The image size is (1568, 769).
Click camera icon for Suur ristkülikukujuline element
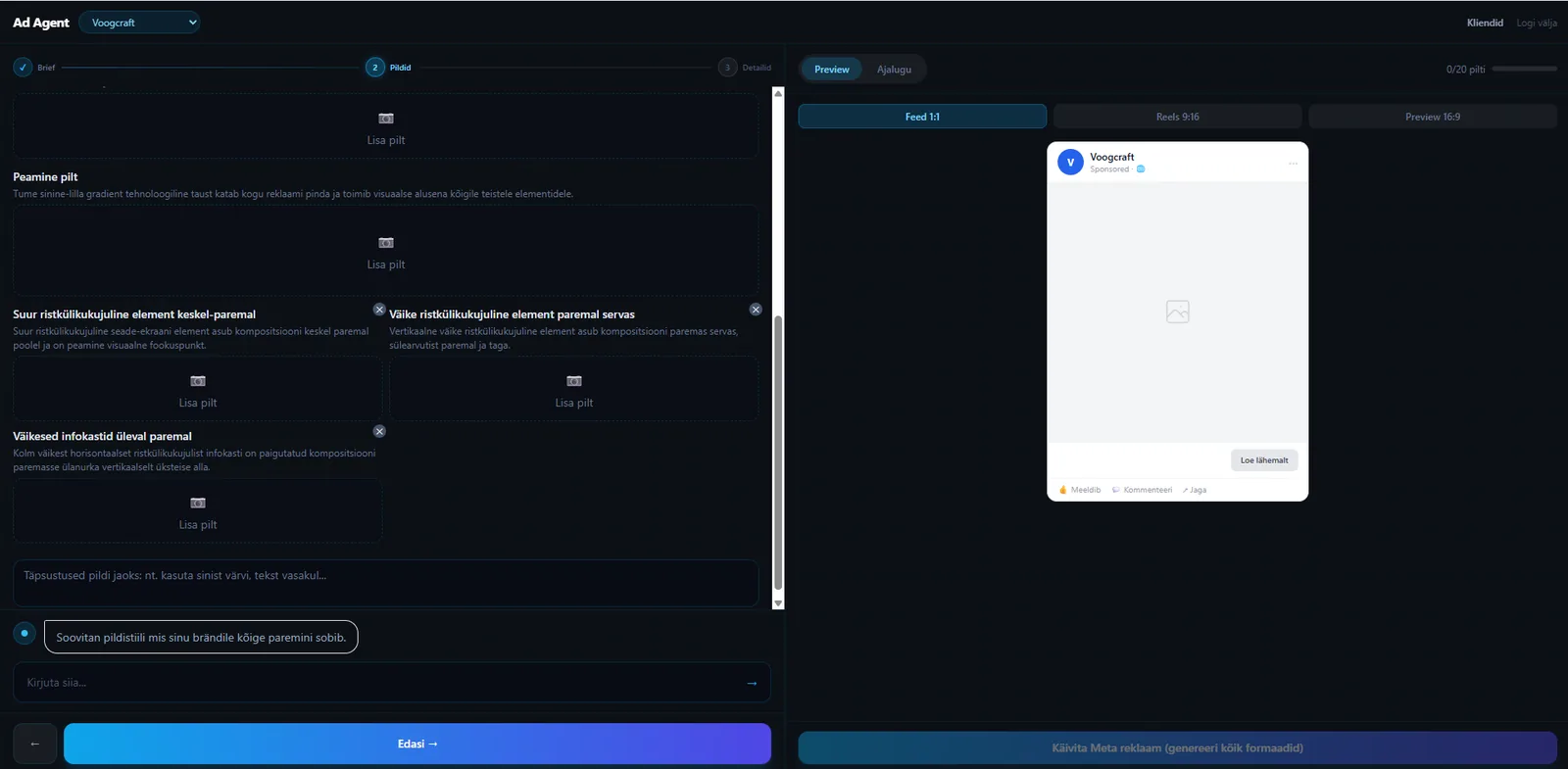(x=198, y=381)
